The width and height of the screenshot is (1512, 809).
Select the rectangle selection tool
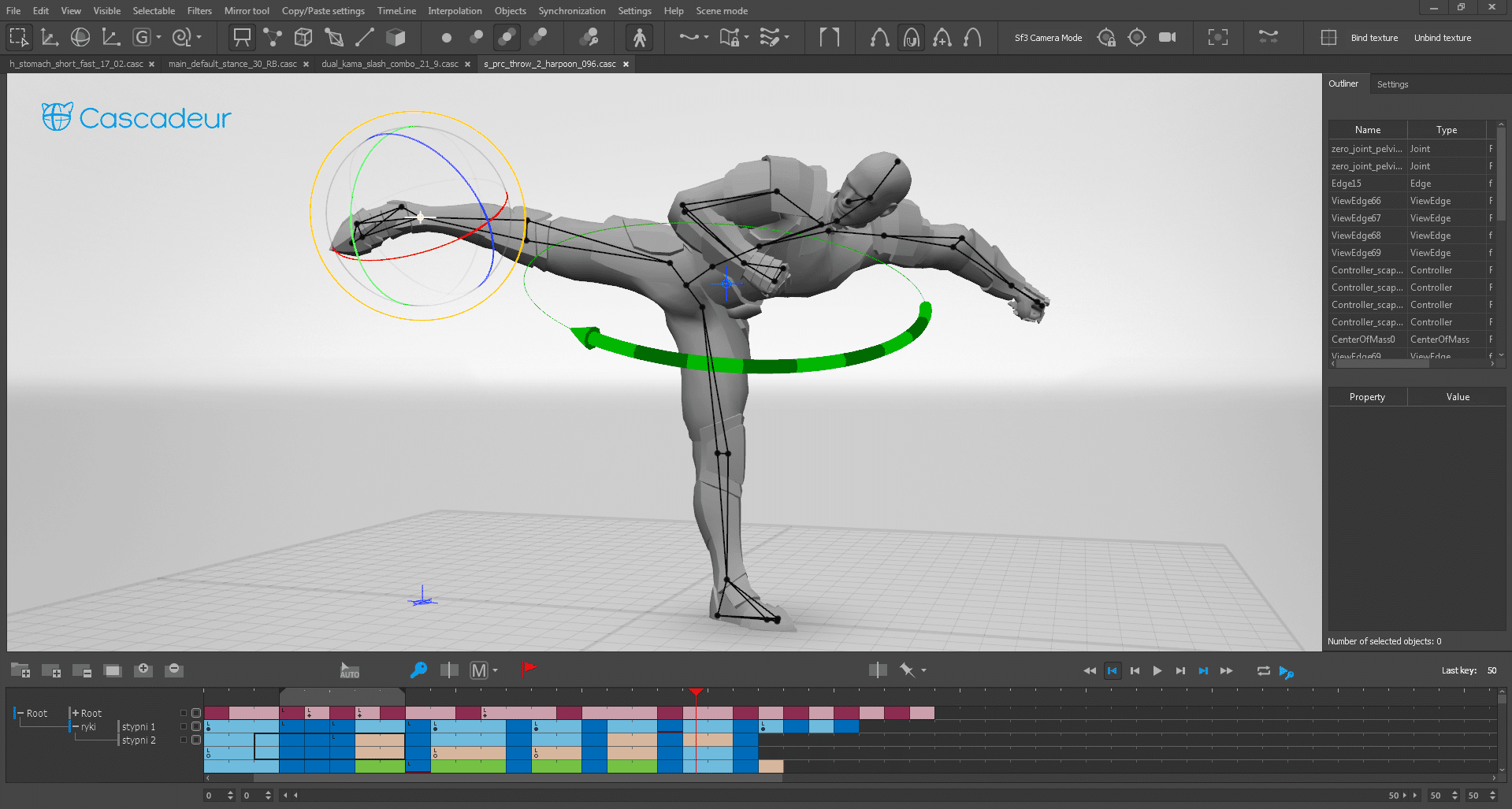click(x=18, y=37)
